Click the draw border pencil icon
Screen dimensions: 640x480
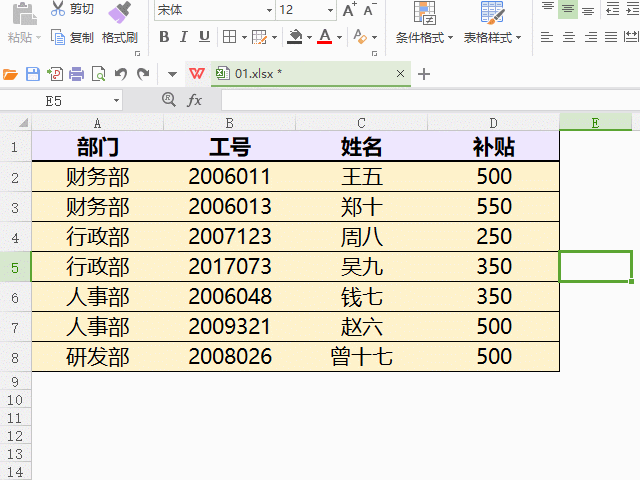coord(259,37)
